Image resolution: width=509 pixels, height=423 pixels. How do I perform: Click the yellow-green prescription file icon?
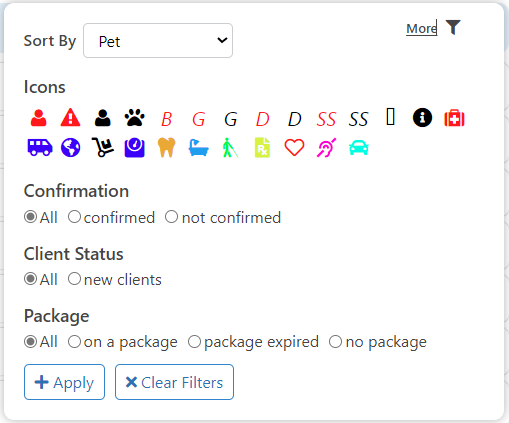coord(262,147)
